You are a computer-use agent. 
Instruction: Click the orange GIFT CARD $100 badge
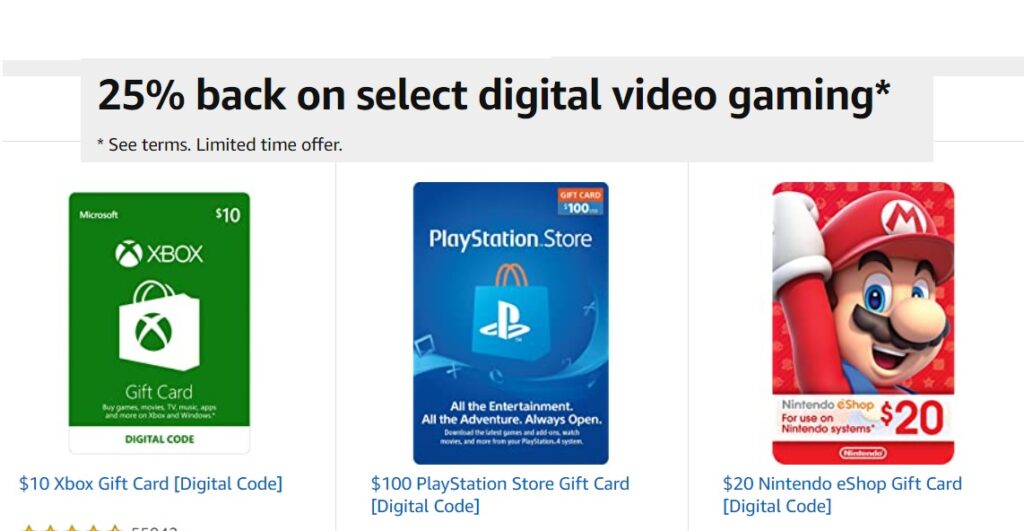click(x=580, y=201)
